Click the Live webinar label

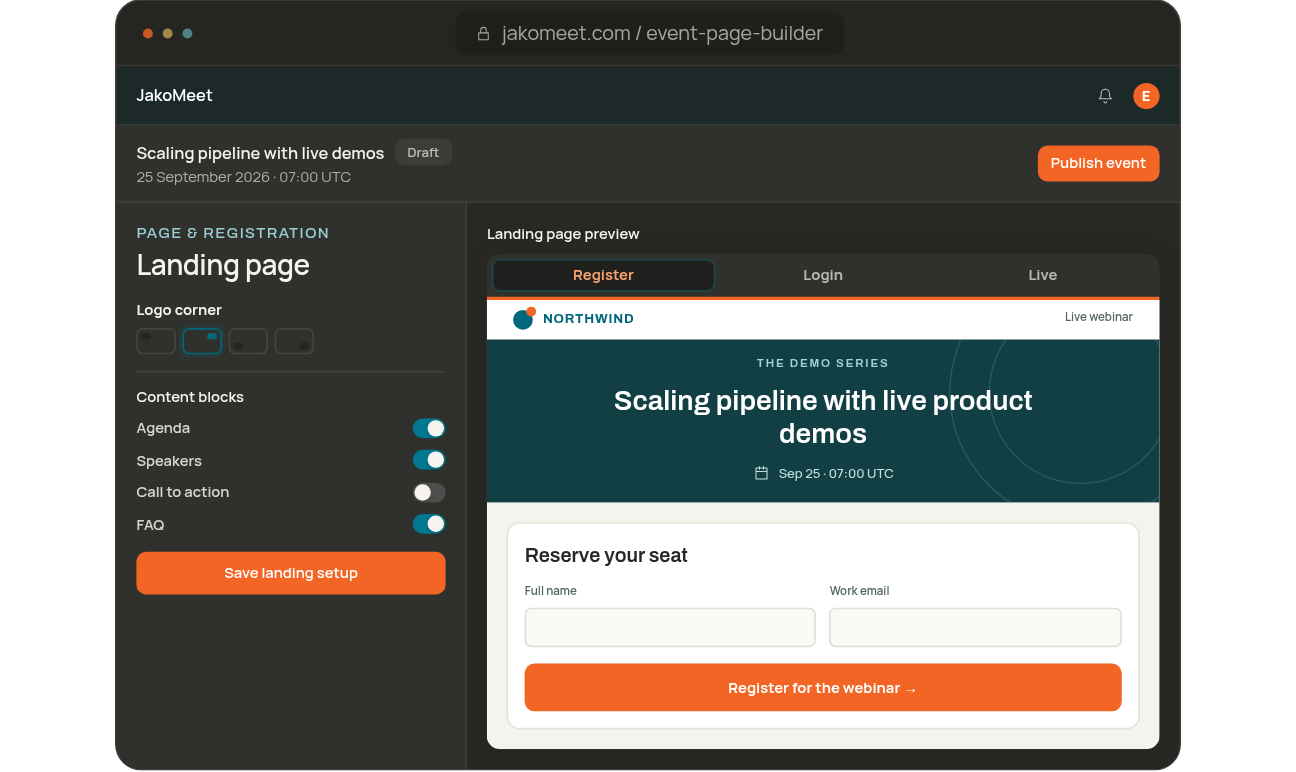(1099, 317)
